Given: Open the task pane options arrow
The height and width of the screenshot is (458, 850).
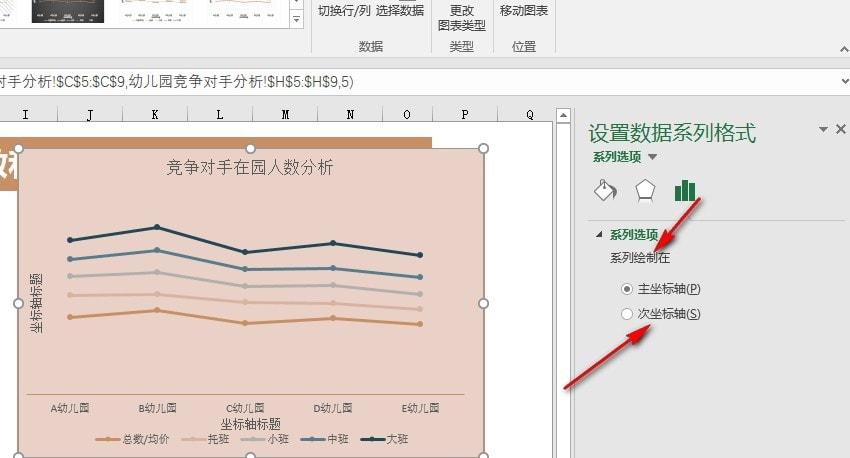Looking at the screenshot, I should (823, 129).
